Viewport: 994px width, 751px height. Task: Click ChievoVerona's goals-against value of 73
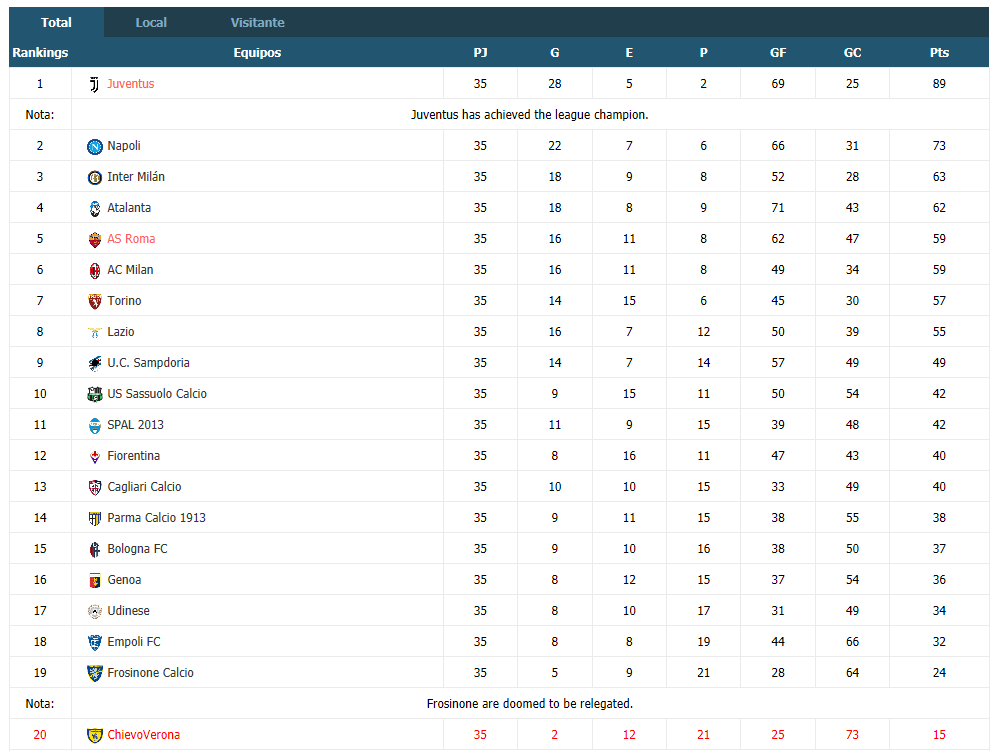[x=852, y=735]
